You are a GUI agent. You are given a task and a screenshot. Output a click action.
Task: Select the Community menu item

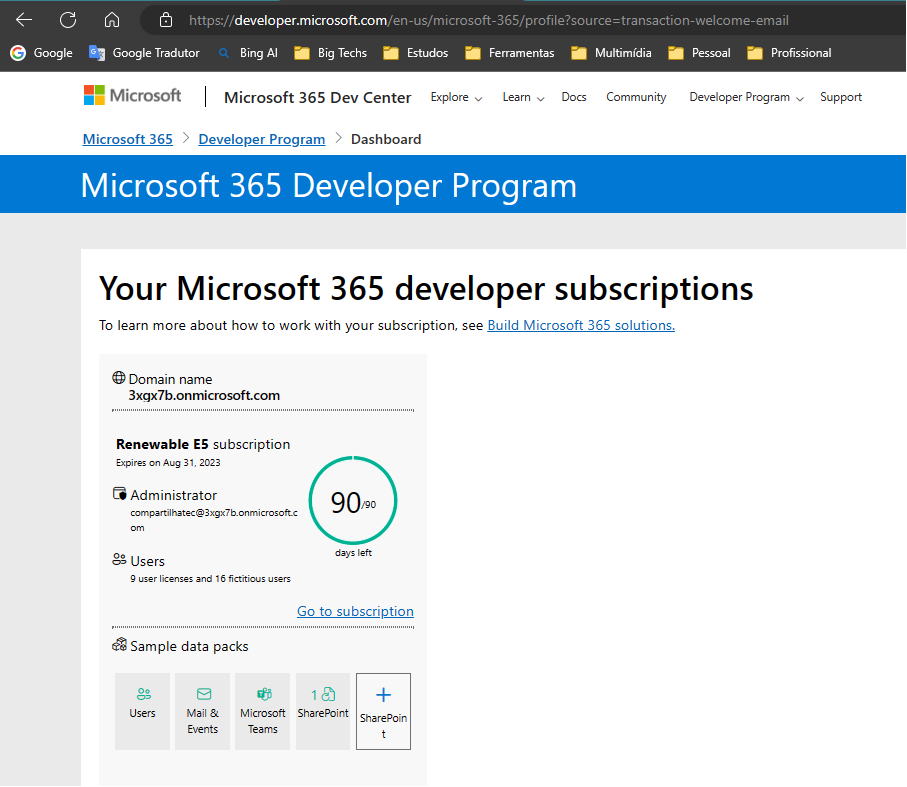635,97
